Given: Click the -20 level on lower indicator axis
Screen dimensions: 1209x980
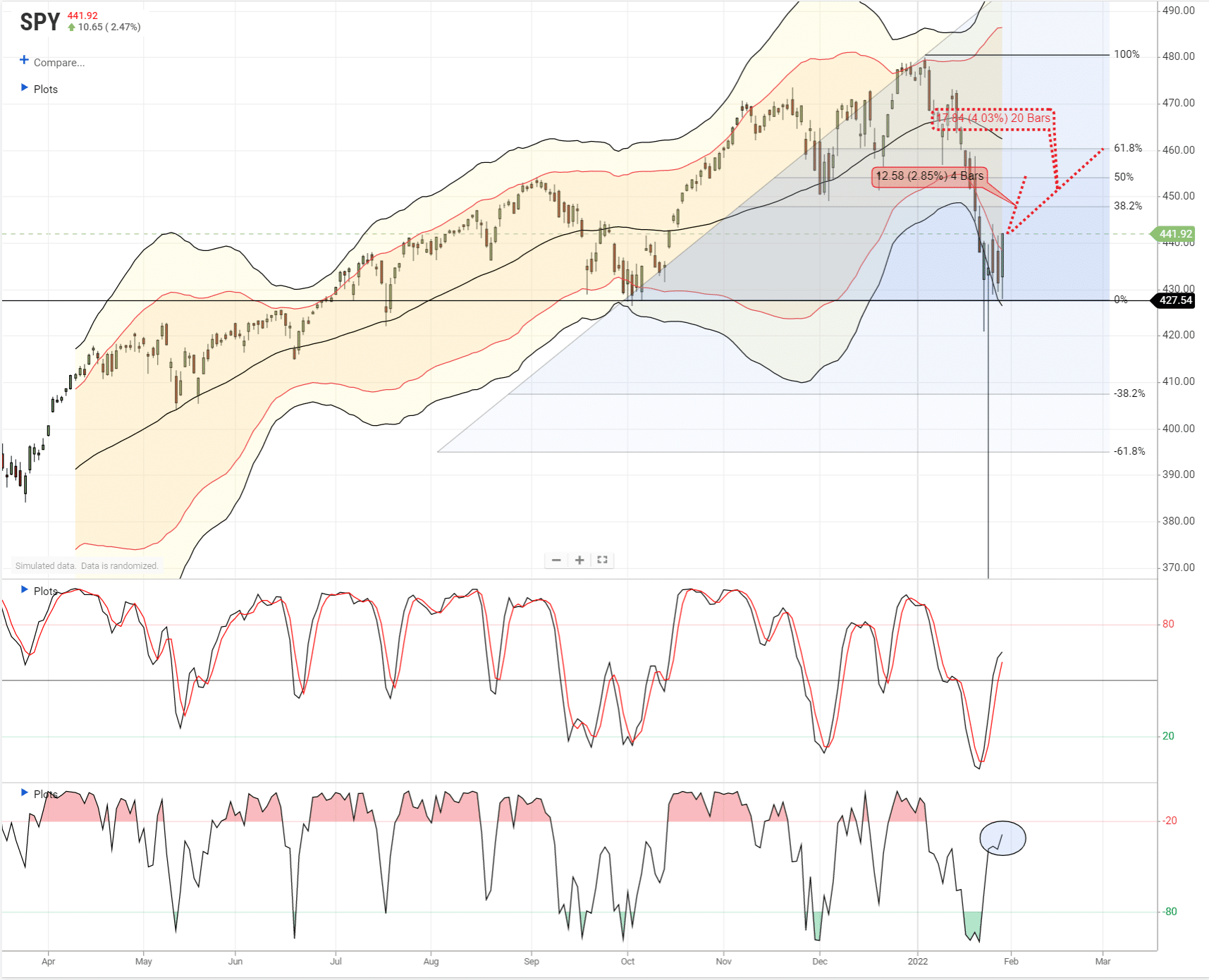Looking at the screenshot, I should pos(1170,821).
